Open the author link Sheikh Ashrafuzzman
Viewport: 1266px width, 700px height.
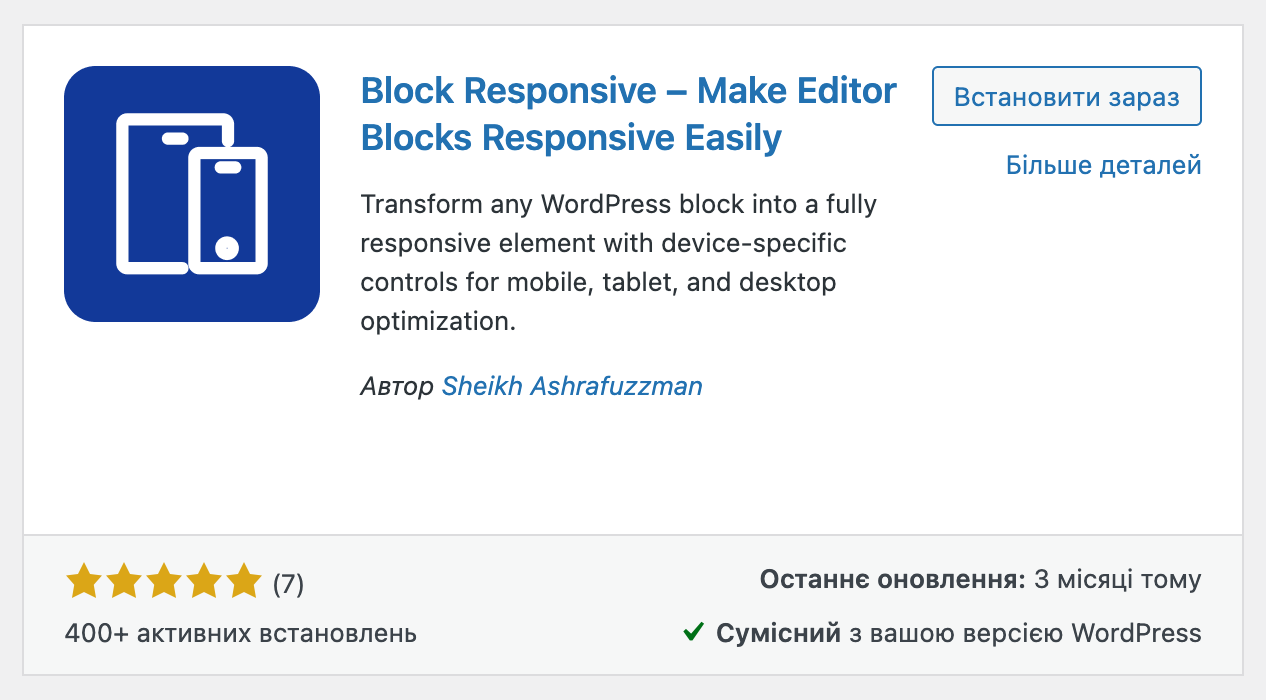tap(572, 386)
